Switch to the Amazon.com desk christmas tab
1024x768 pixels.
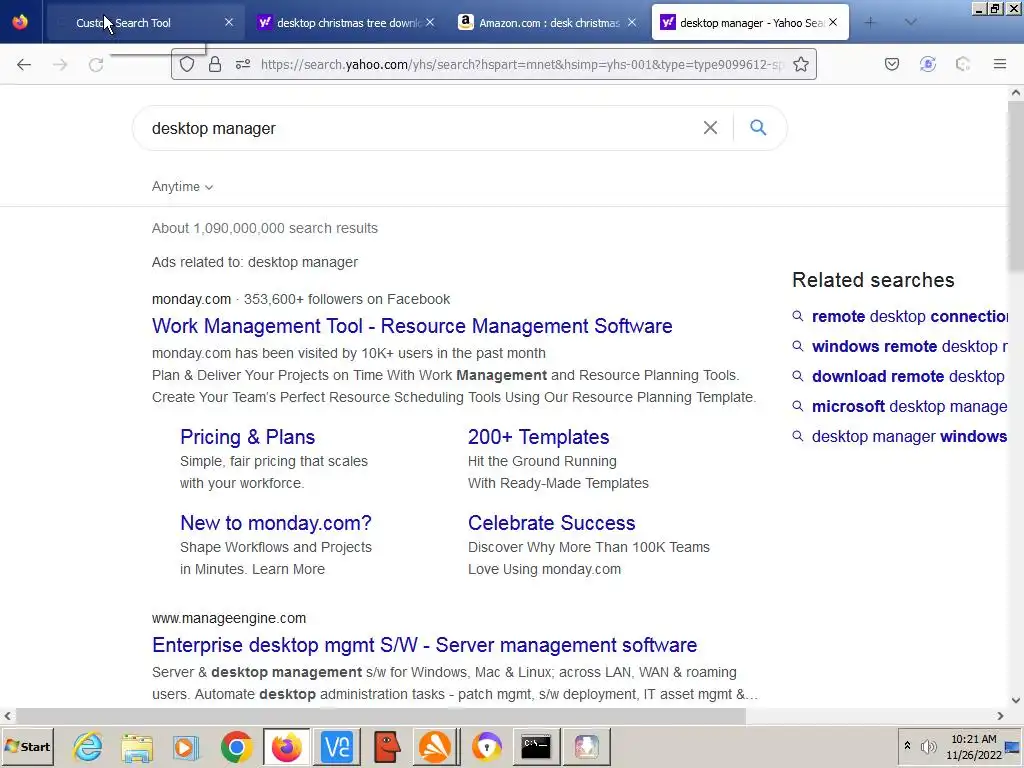(549, 23)
